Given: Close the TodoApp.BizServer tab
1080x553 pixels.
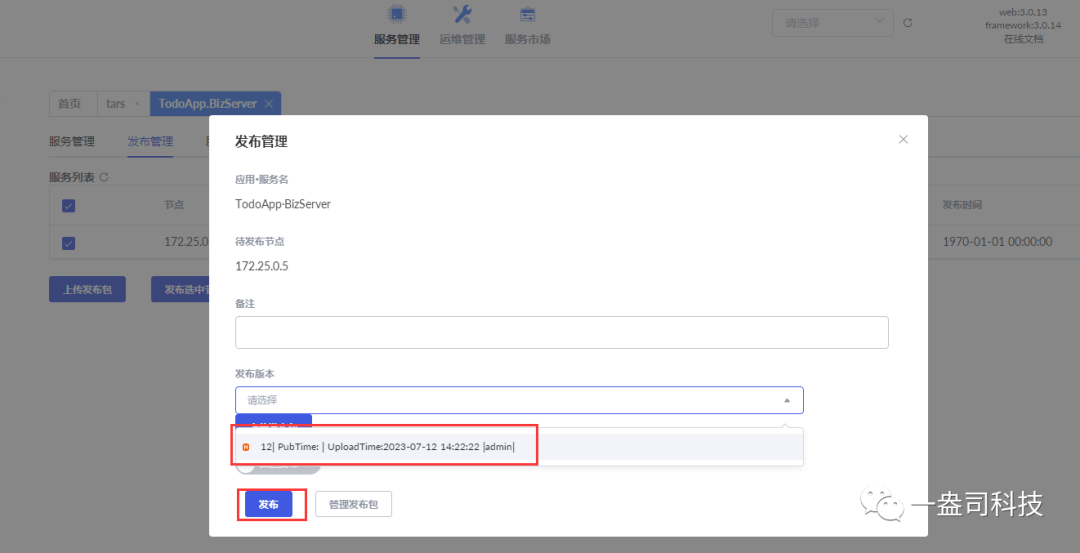Looking at the screenshot, I should [x=269, y=103].
